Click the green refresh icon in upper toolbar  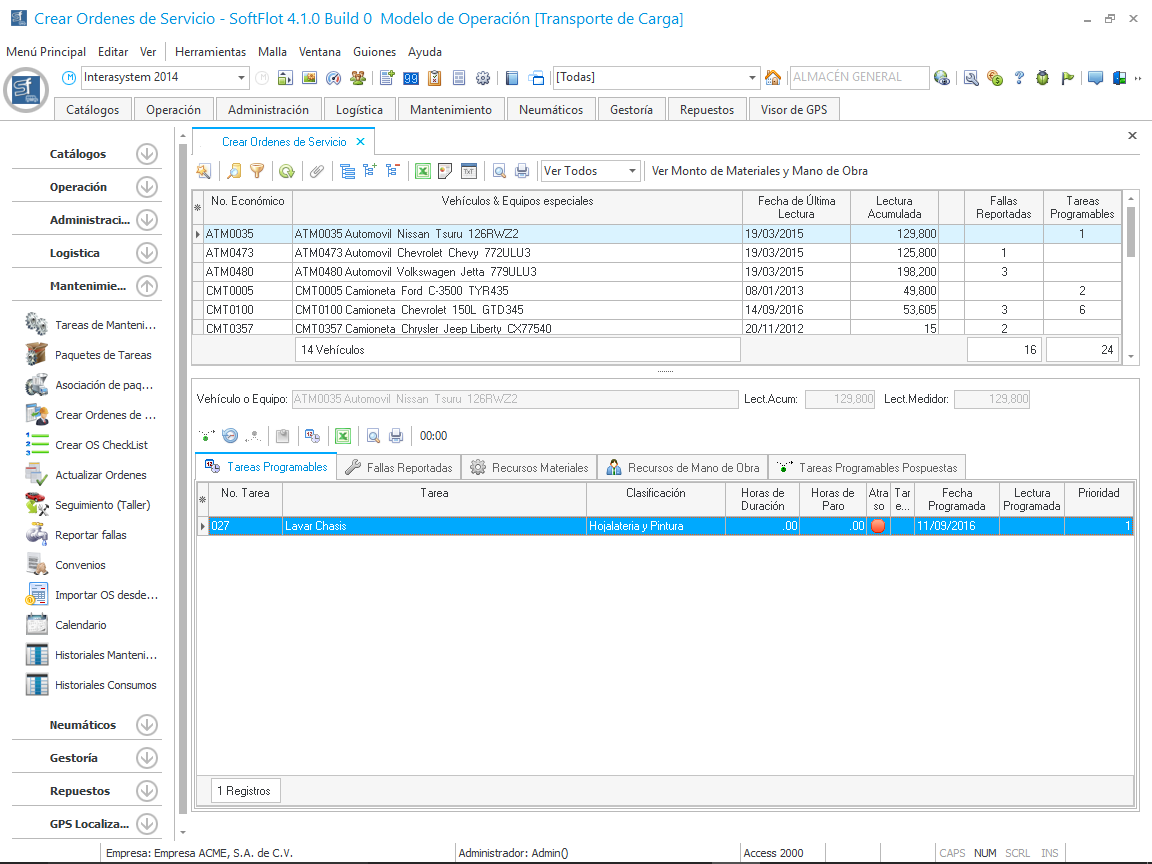point(286,171)
